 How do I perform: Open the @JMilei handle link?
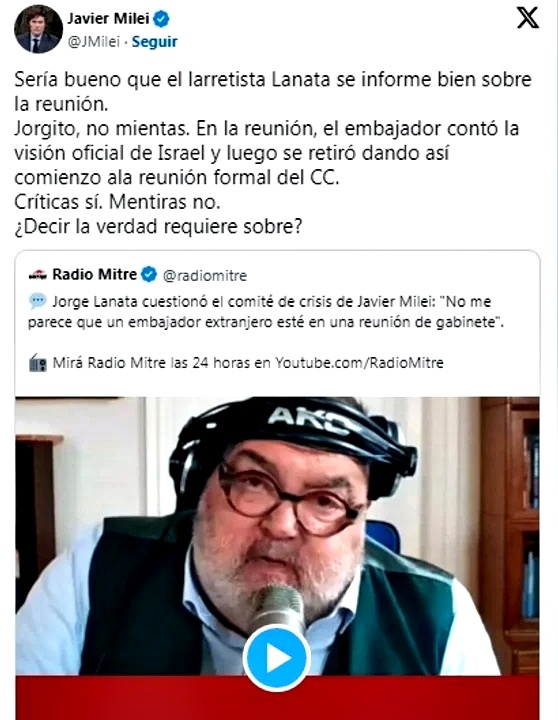[94, 42]
